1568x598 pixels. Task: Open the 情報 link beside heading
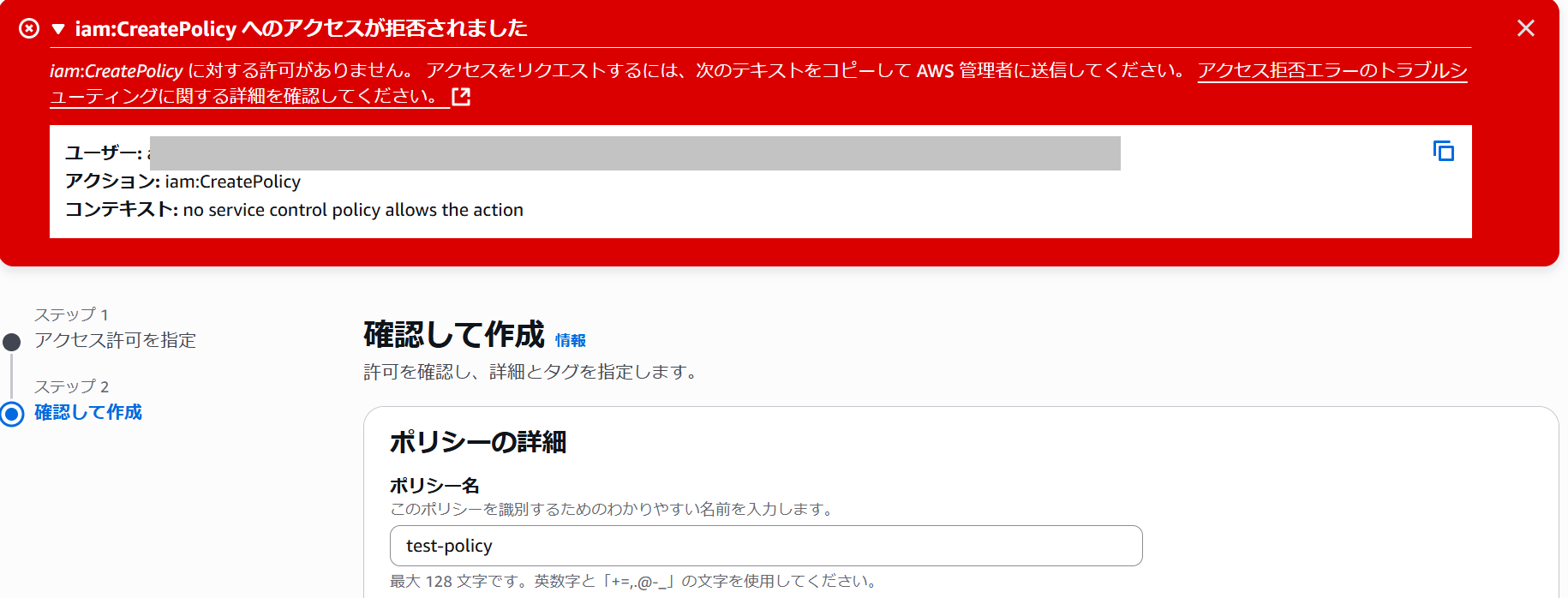[x=570, y=341]
